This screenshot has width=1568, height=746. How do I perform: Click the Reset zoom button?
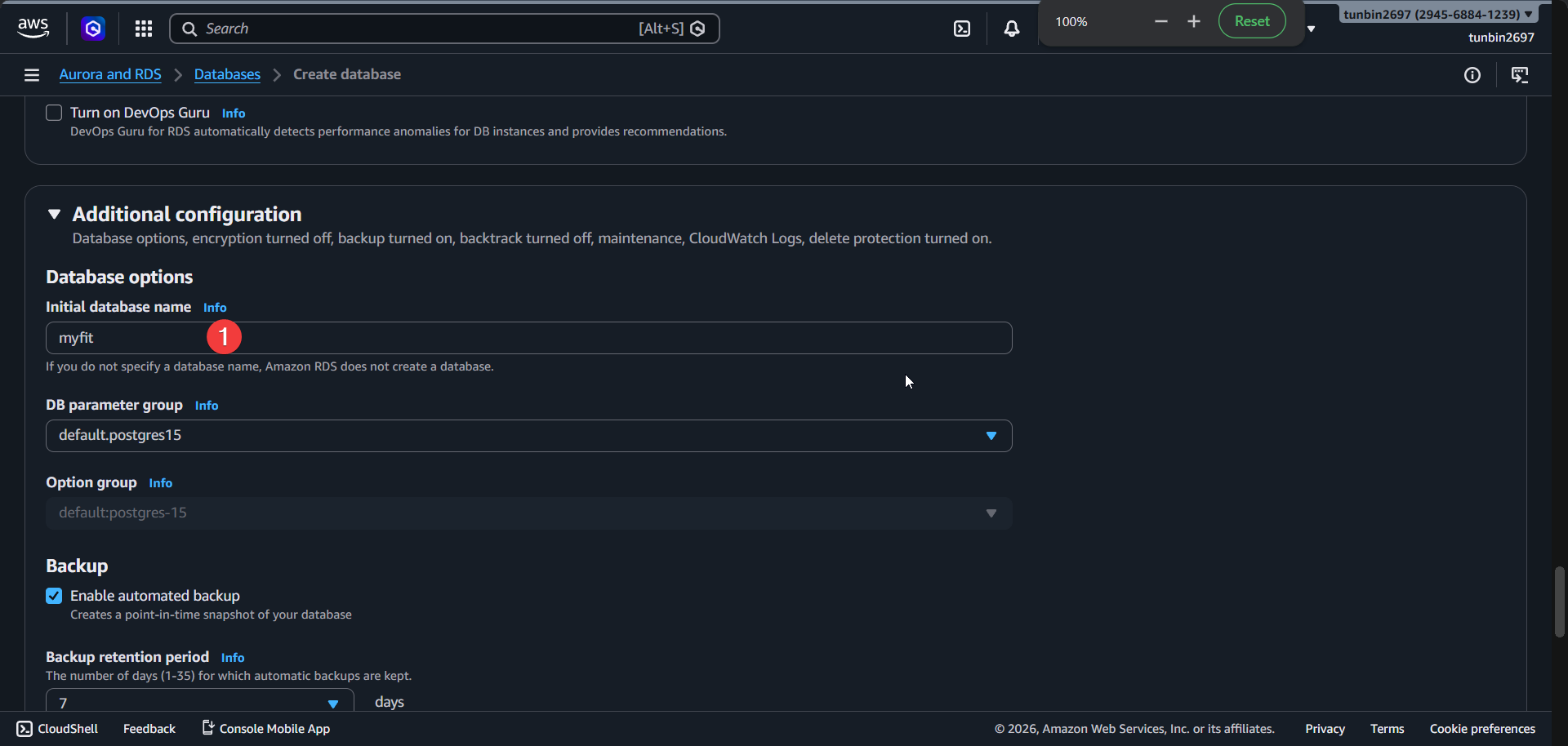[x=1251, y=21]
